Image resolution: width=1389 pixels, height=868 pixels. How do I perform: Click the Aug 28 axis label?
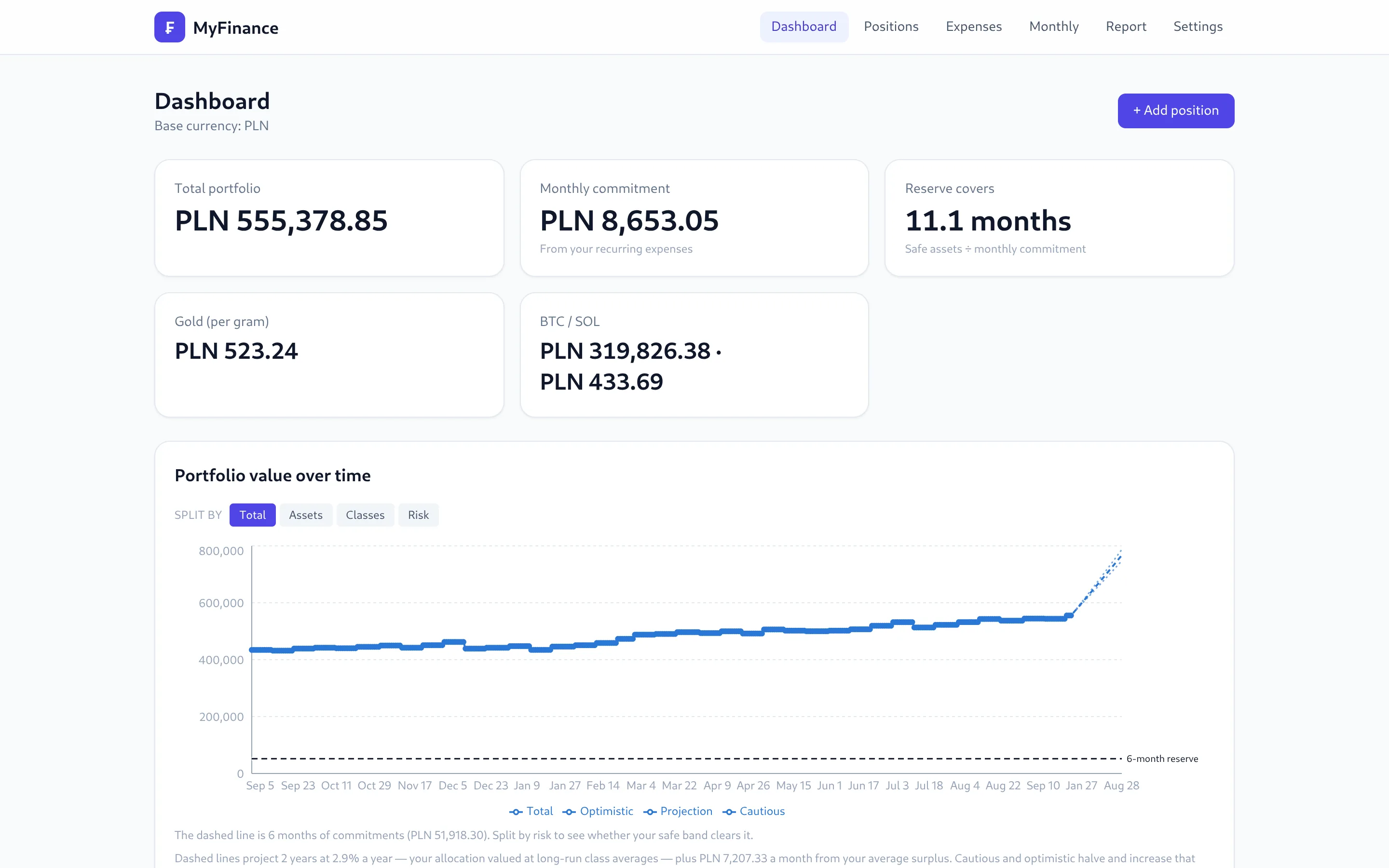[1121, 786]
